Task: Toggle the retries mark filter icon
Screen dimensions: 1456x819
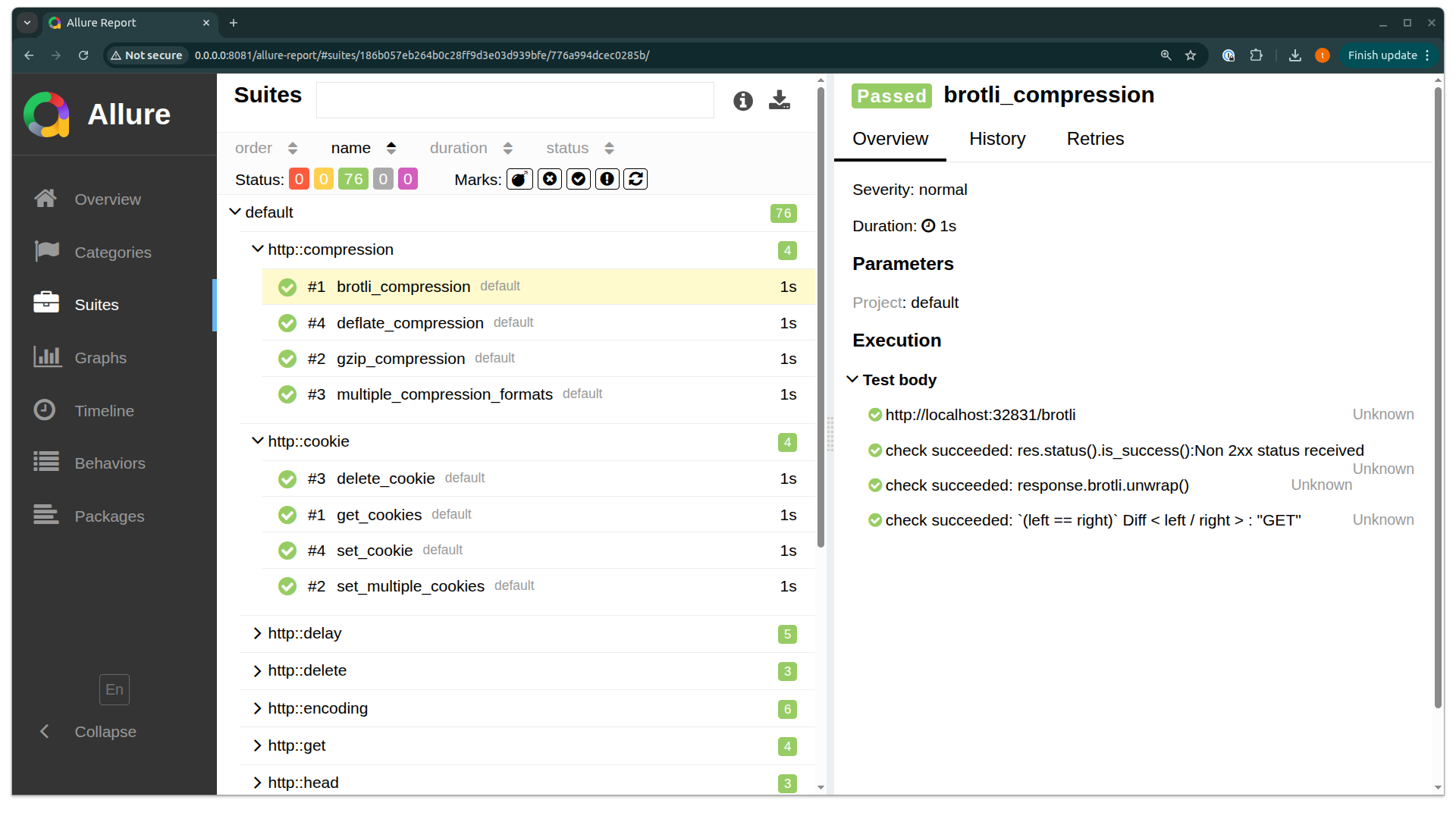Action: click(x=635, y=179)
